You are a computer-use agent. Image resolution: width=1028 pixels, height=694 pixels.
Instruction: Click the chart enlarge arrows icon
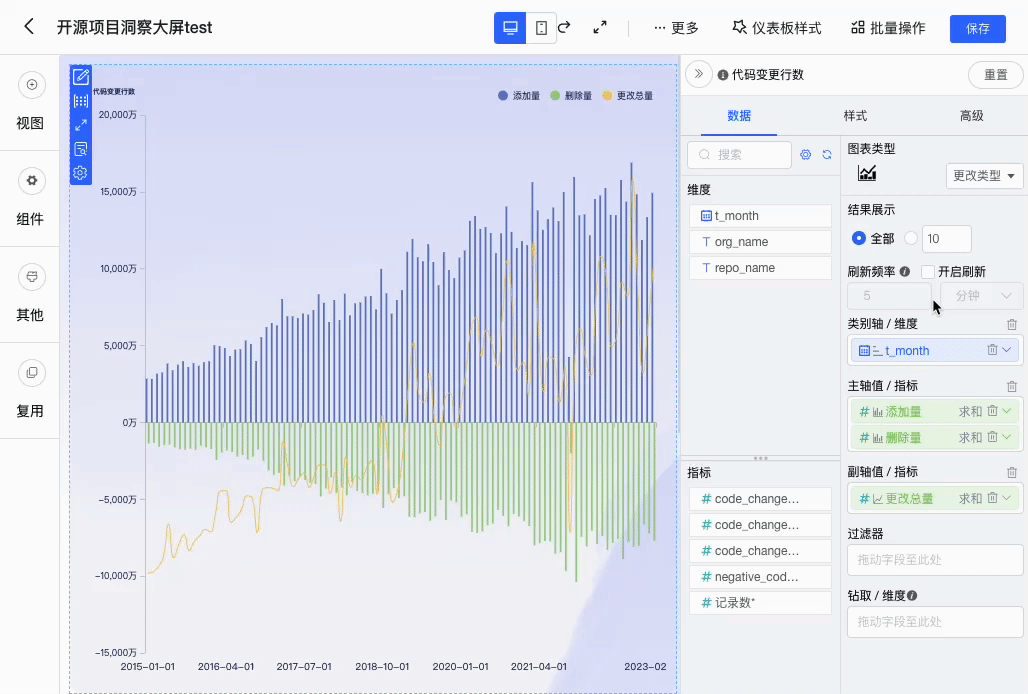pos(81,125)
